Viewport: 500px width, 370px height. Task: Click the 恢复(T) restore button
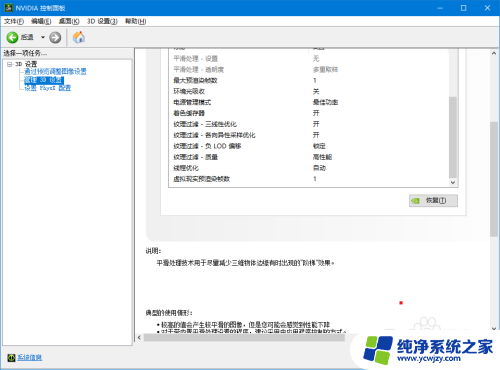click(x=433, y=201)
